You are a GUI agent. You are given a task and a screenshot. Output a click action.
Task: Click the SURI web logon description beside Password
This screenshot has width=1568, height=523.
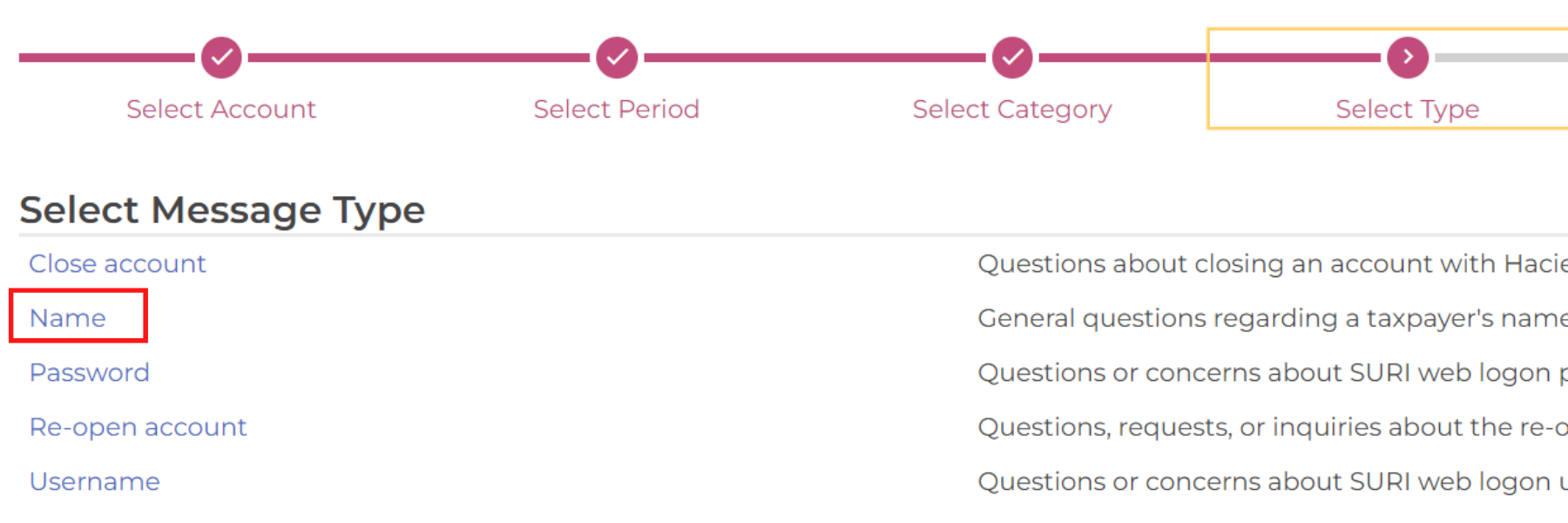pos(1273,373)
